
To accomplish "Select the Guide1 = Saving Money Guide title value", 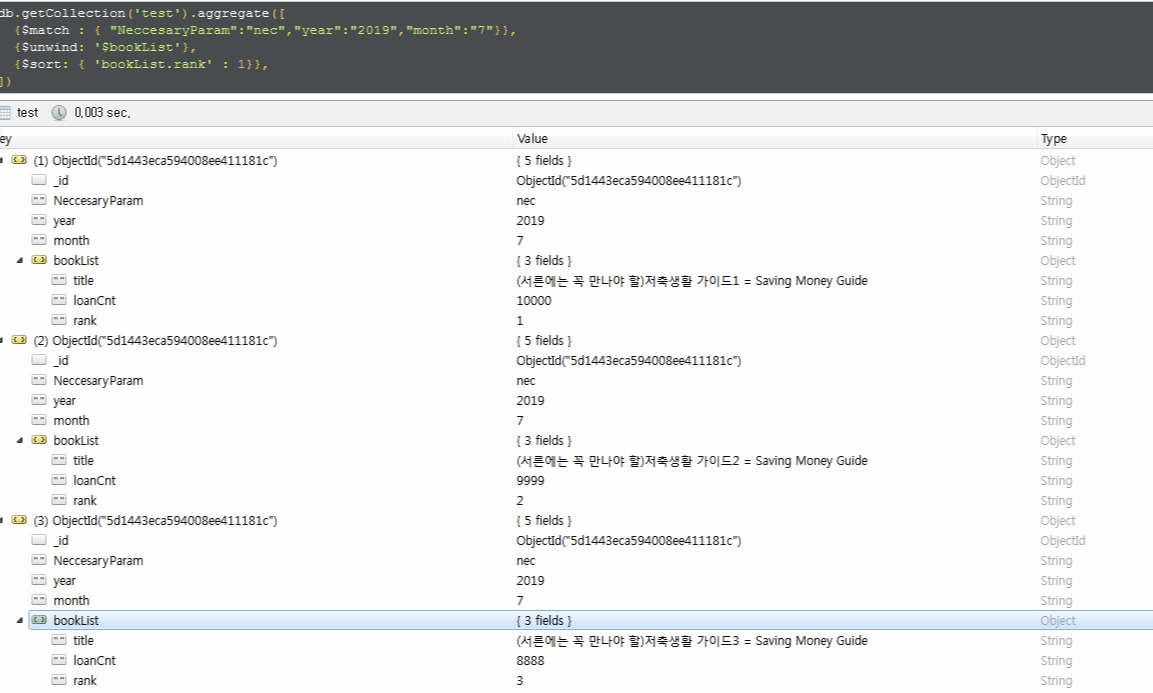I will point(692,281).
